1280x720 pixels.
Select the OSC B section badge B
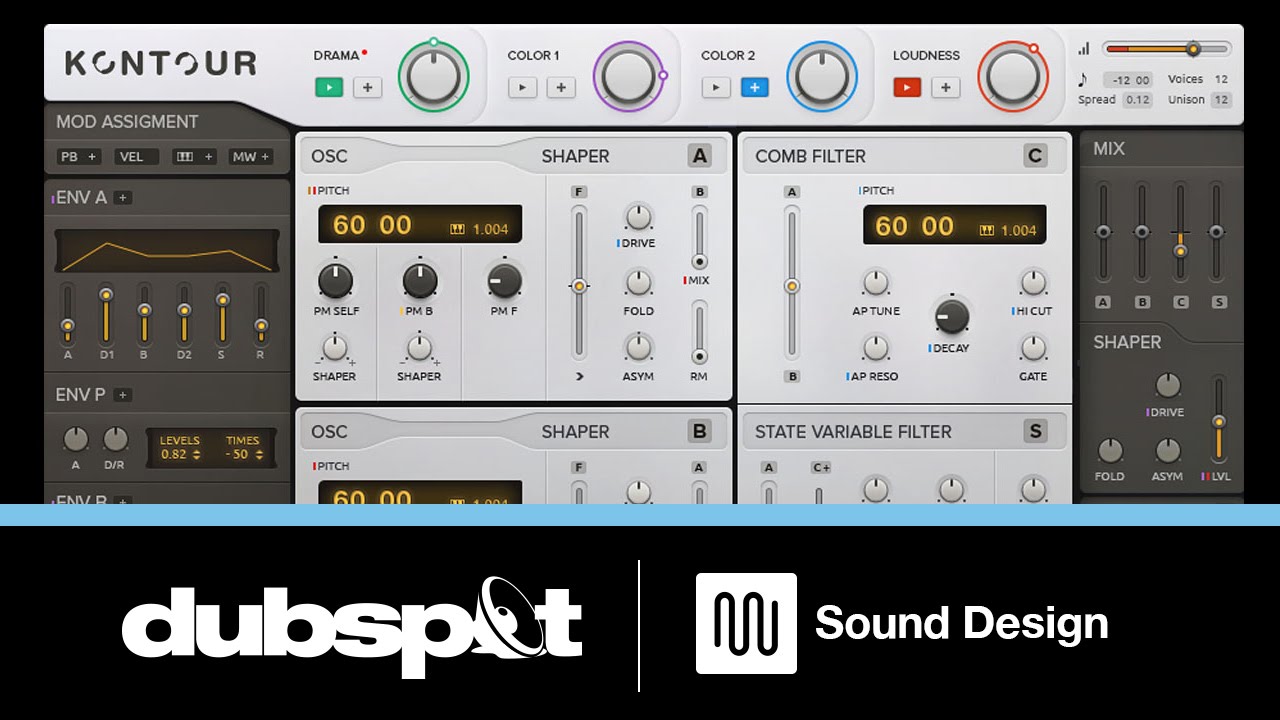(700, 432)
